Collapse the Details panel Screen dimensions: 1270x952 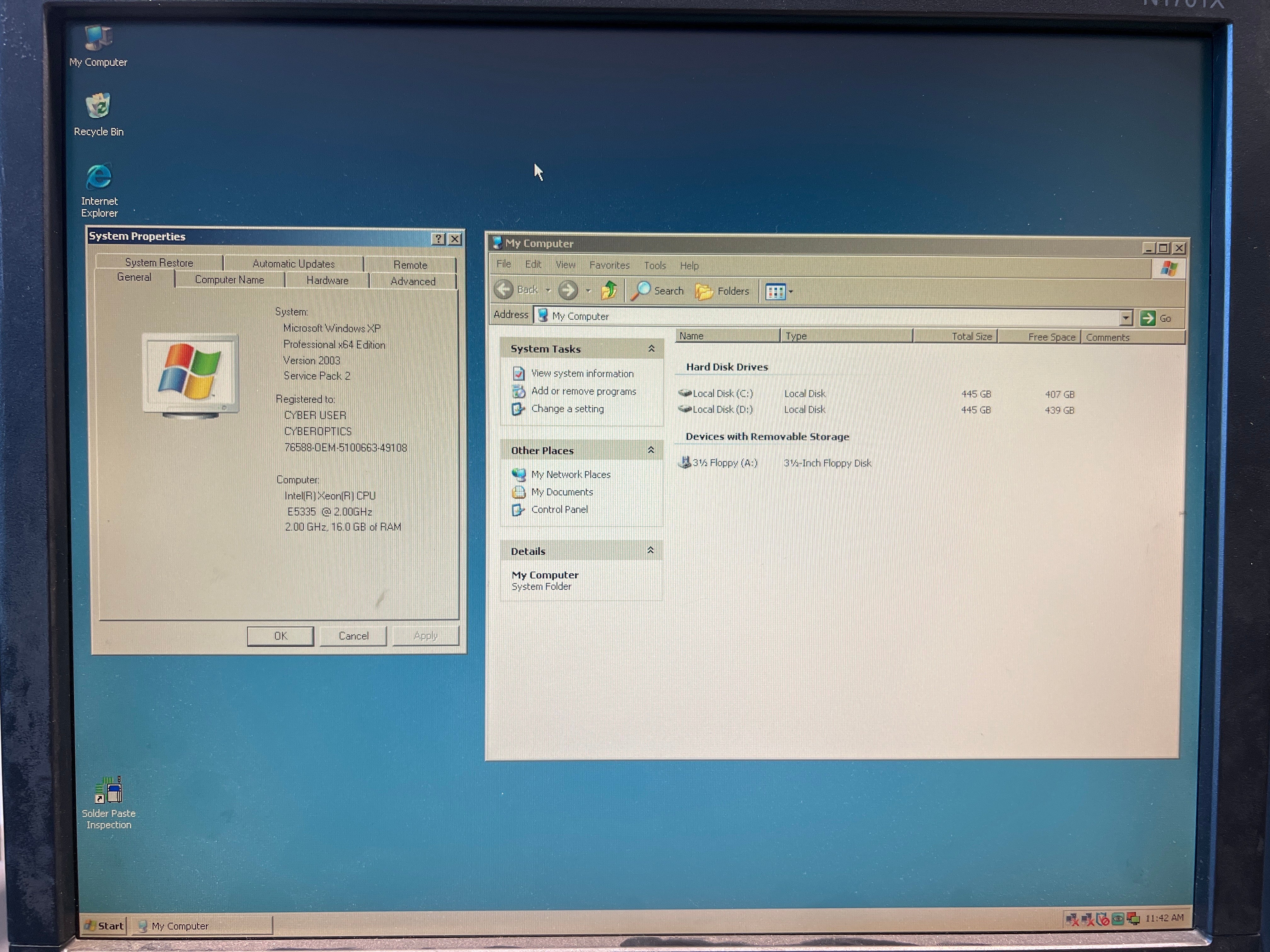[x=650, y=550]
